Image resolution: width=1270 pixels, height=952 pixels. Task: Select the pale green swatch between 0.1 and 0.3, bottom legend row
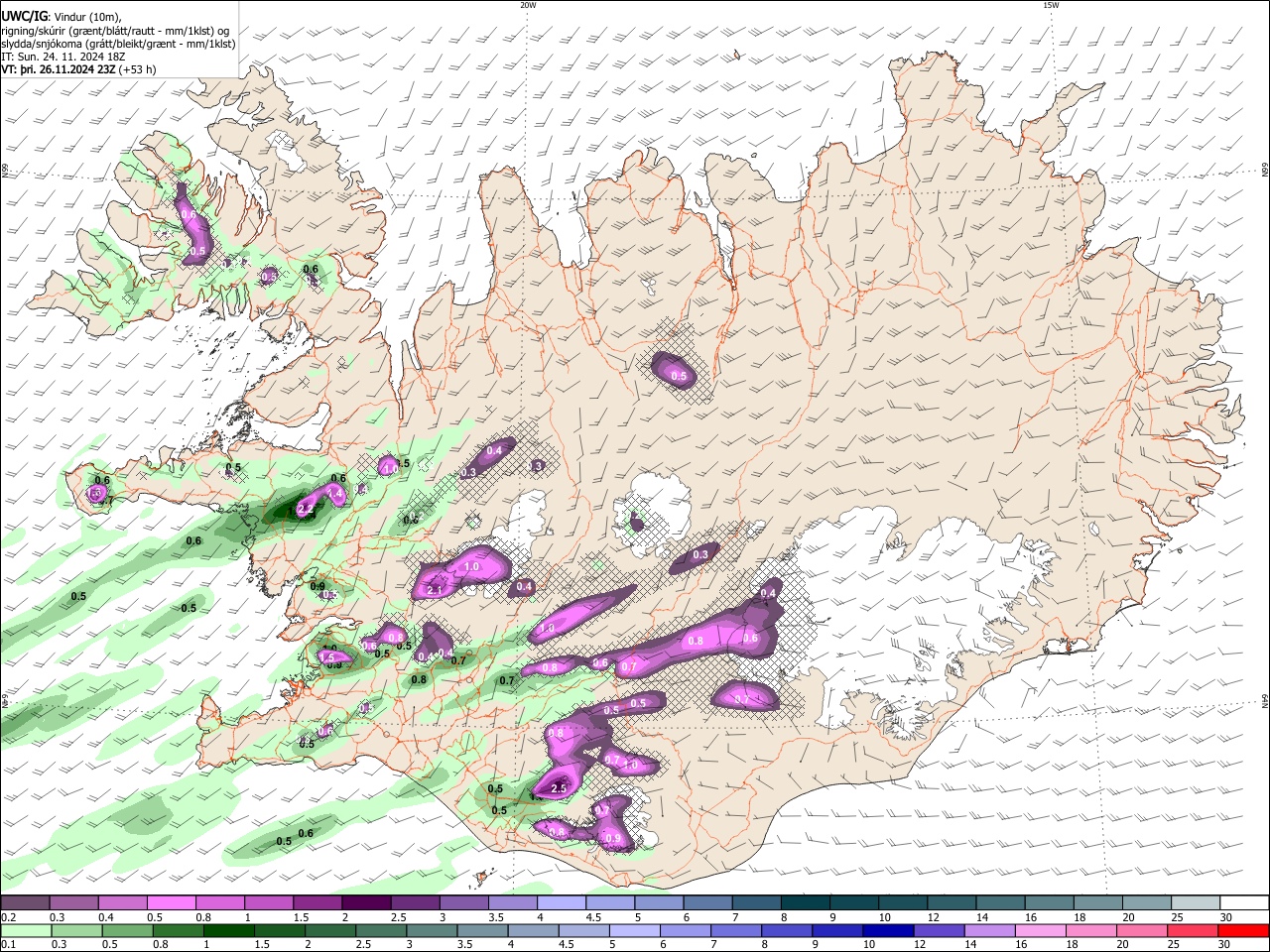25,929
